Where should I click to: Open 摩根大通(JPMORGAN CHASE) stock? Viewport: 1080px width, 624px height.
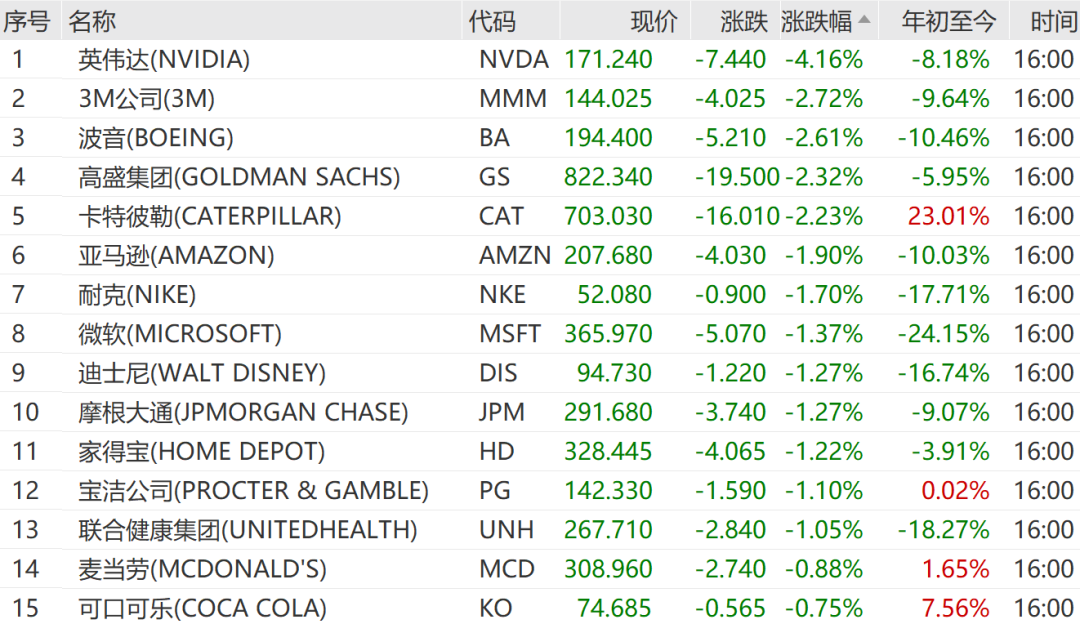coord(243,412)
